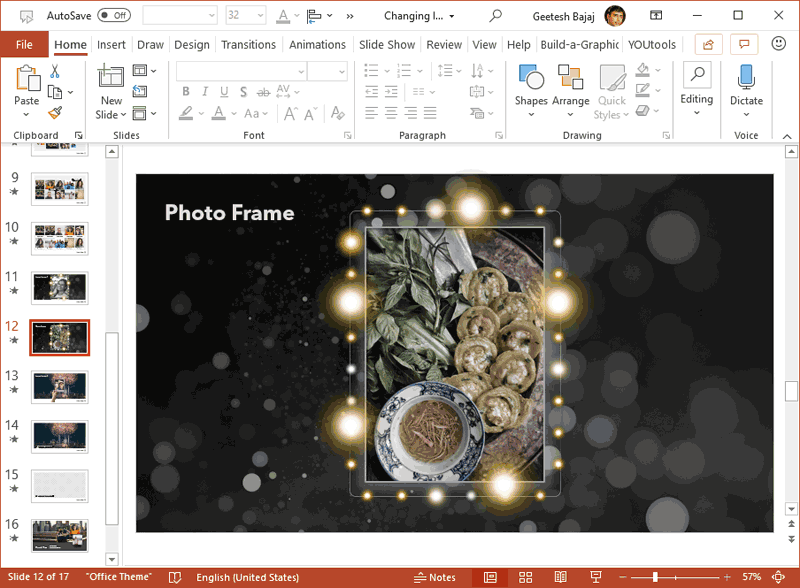Click the zoom slider in status bar
800x588 pixels.
click(655, 577)
